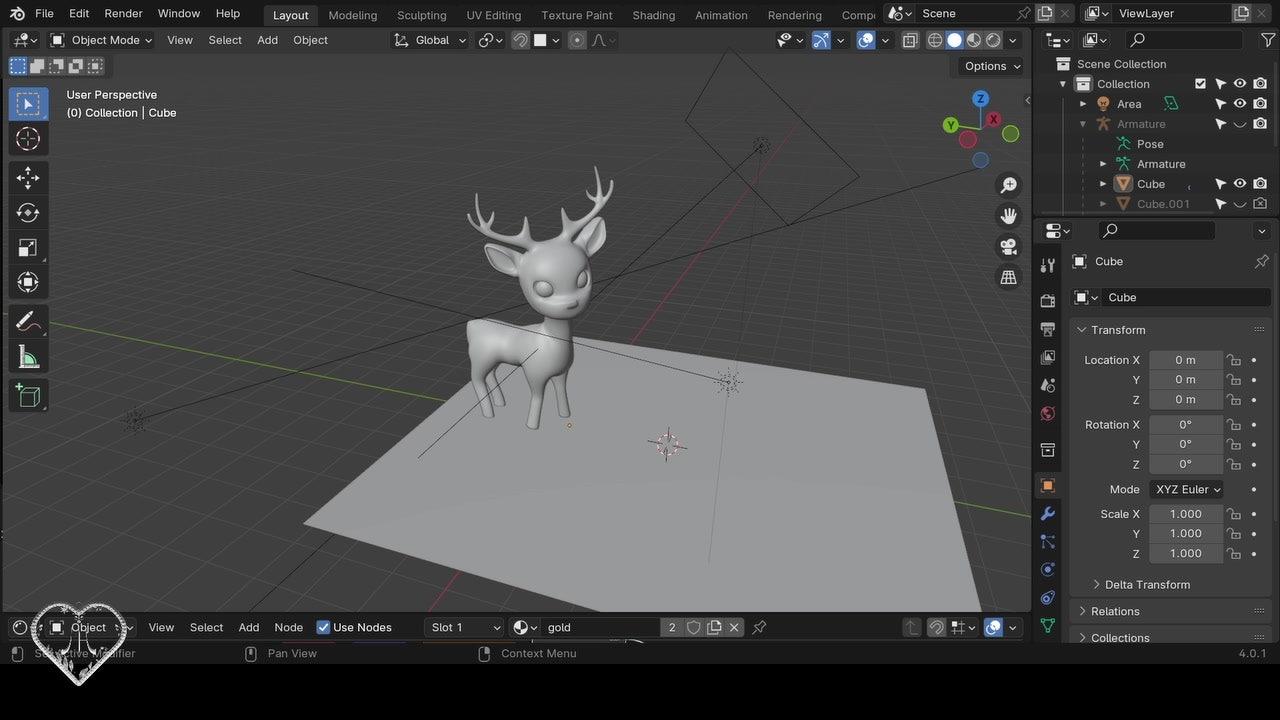Open the Object Mode dropdown
Viewport: 1280px width, 720px height.
pos(101,40)
